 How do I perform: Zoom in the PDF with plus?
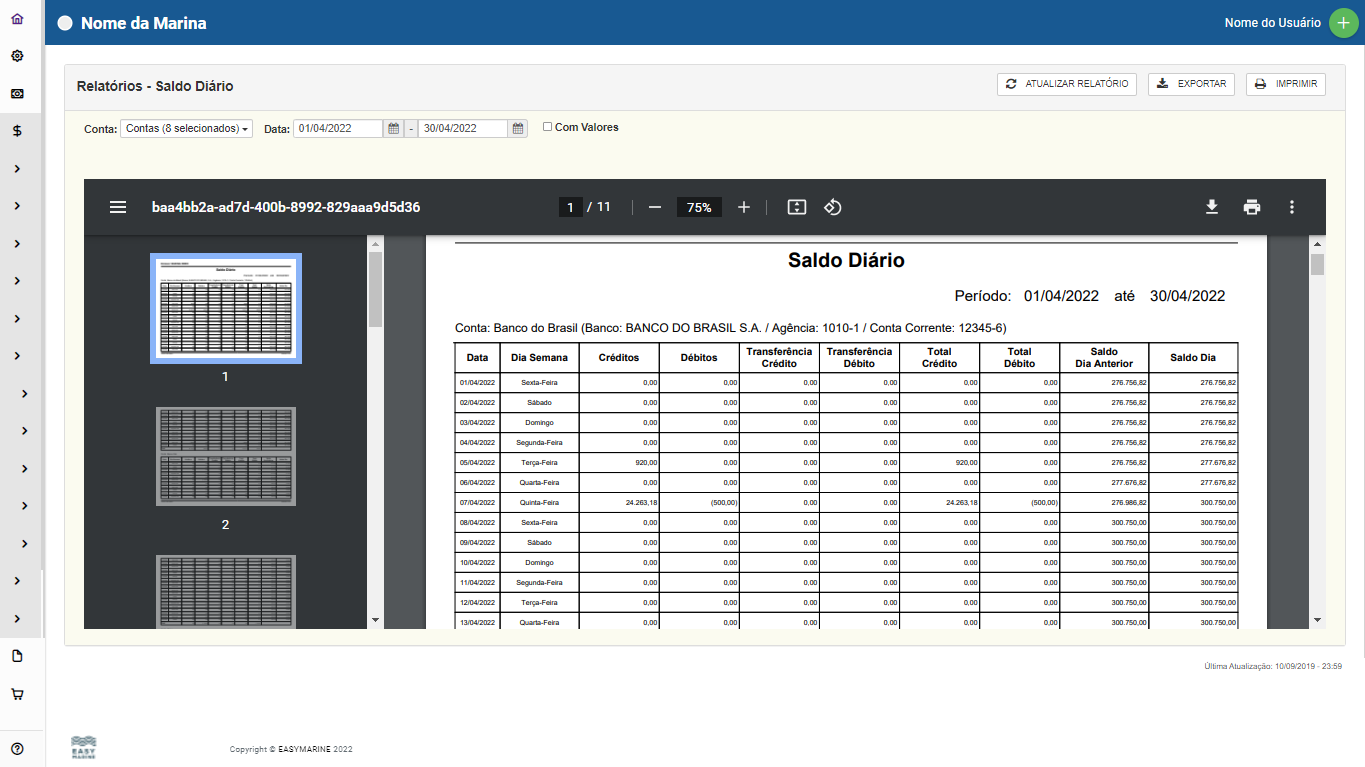[x=743, y=207]
